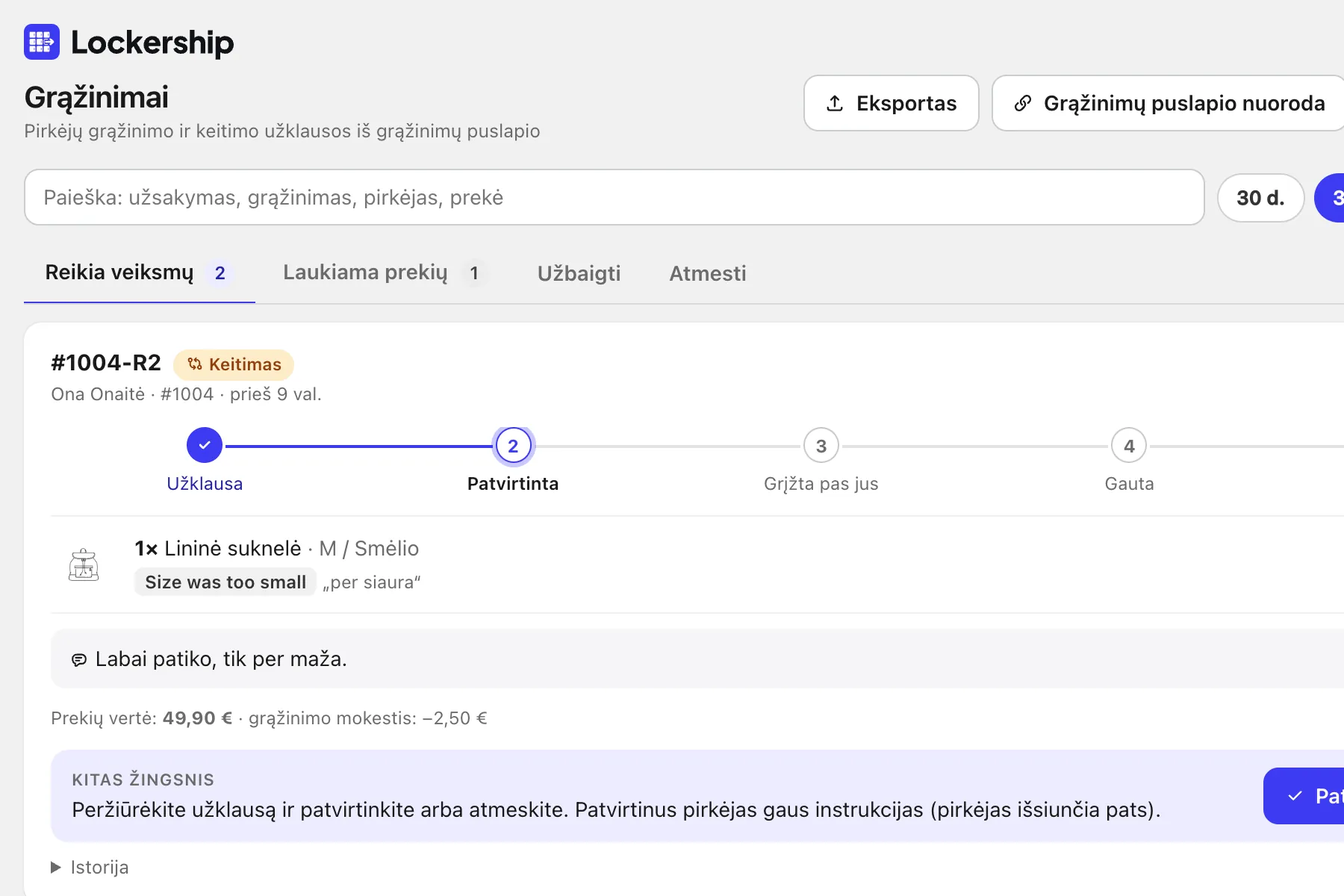This screenshot has height=896, width=1344.
Task: Switch to Reikia veiksmų tab
Action: pyautogui.click(x=140, y=273)
